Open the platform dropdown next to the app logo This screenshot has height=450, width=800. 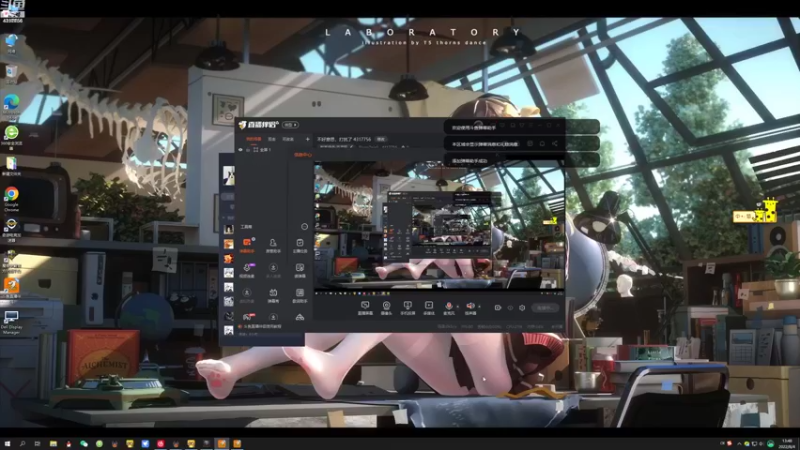pyautogui.click(x=290, y=124)
